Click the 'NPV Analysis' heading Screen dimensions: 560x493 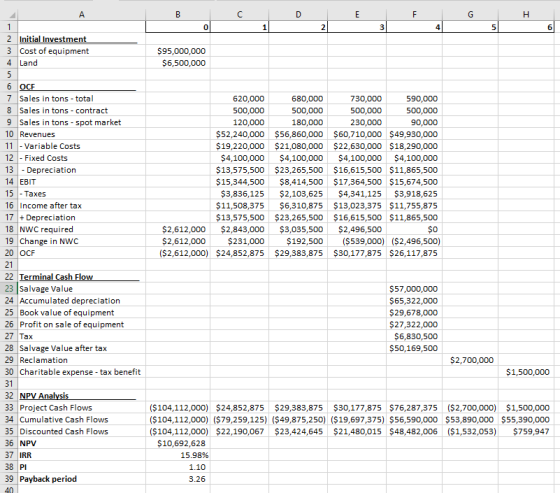pos(44,396)
